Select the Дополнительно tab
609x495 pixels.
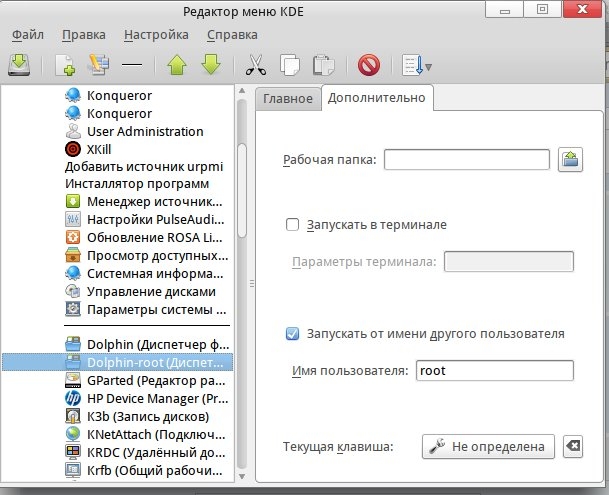377,98
